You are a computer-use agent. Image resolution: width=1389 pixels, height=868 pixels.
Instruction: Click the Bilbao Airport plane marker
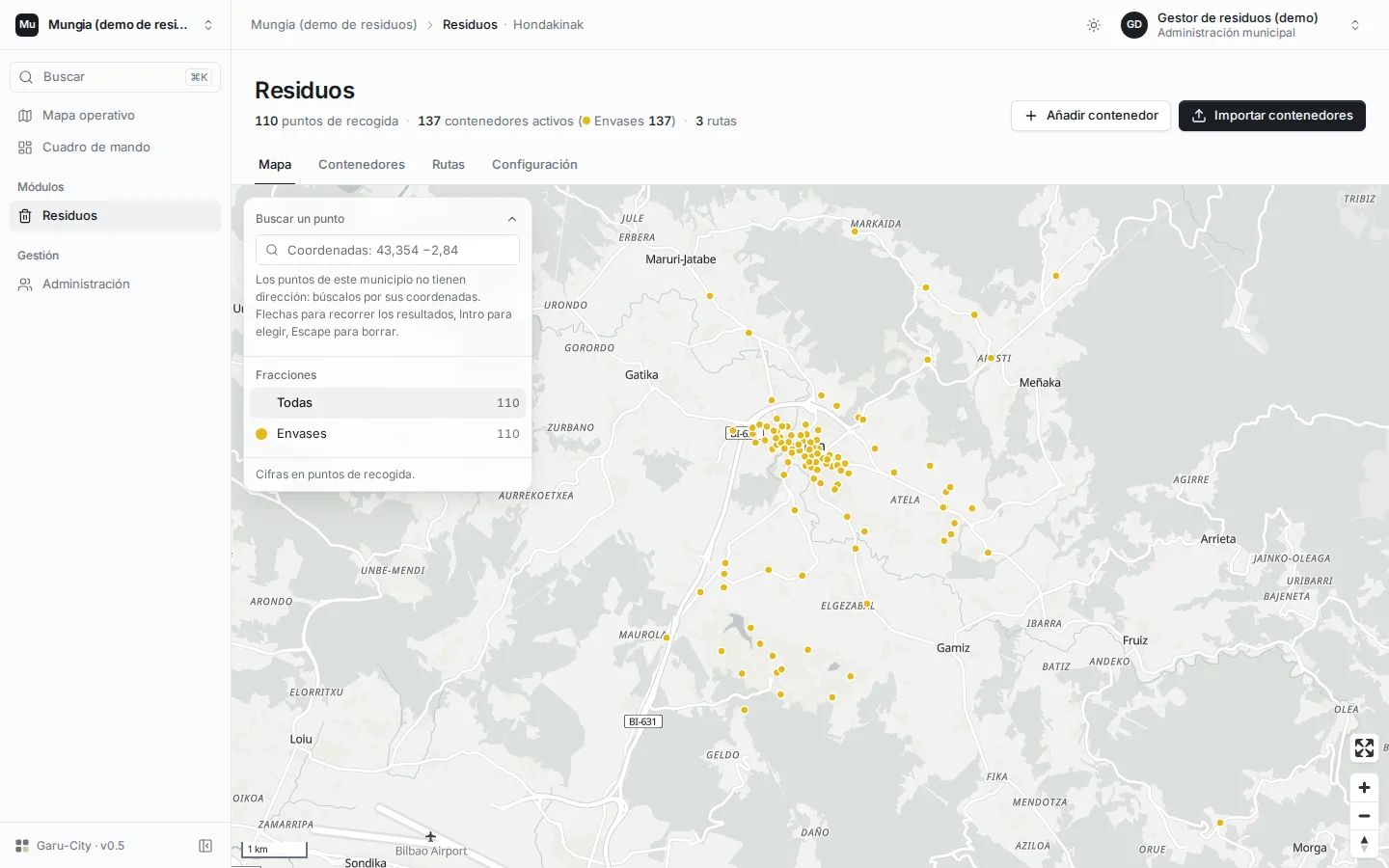430,836
